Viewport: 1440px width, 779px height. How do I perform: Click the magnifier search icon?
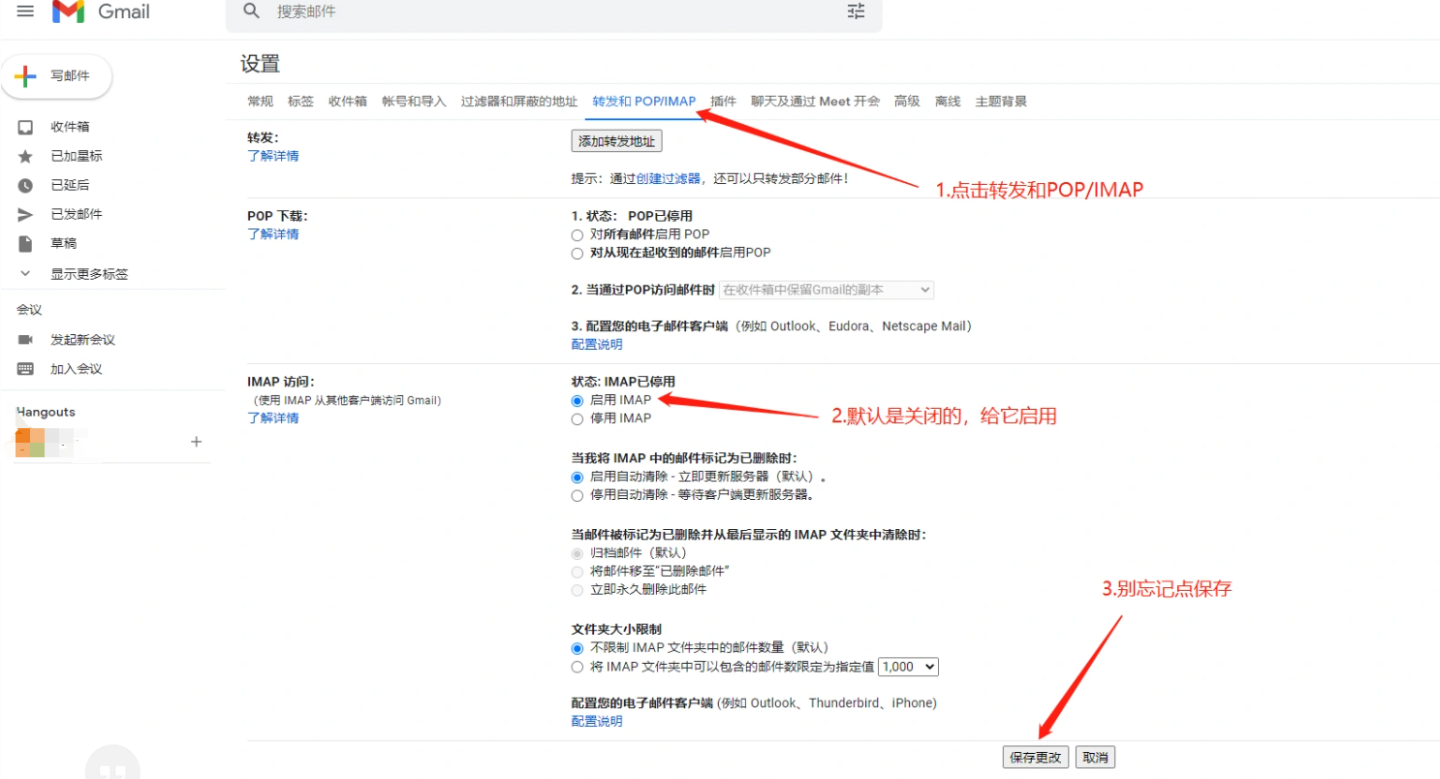252,11
